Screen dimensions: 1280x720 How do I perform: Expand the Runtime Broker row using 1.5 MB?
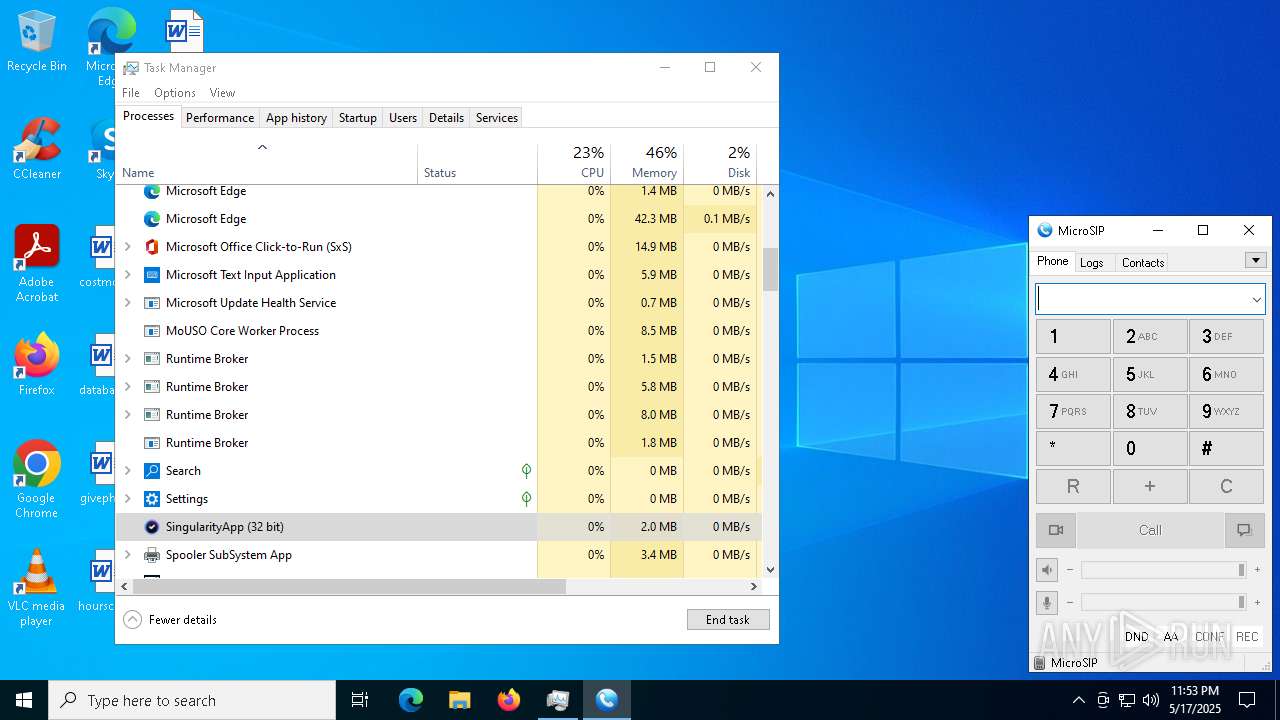click(127, 359)
